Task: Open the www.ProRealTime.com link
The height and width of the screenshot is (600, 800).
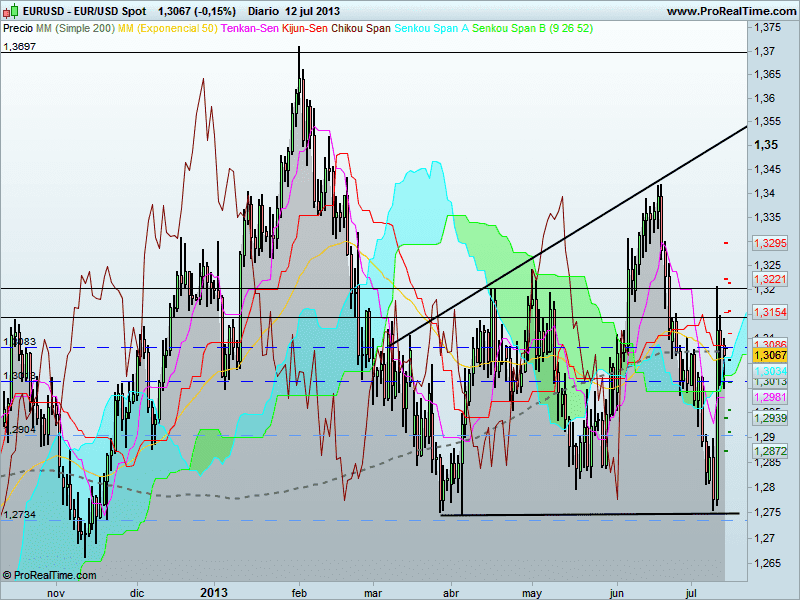Action: pyautogui.click(x=731, y=11)
